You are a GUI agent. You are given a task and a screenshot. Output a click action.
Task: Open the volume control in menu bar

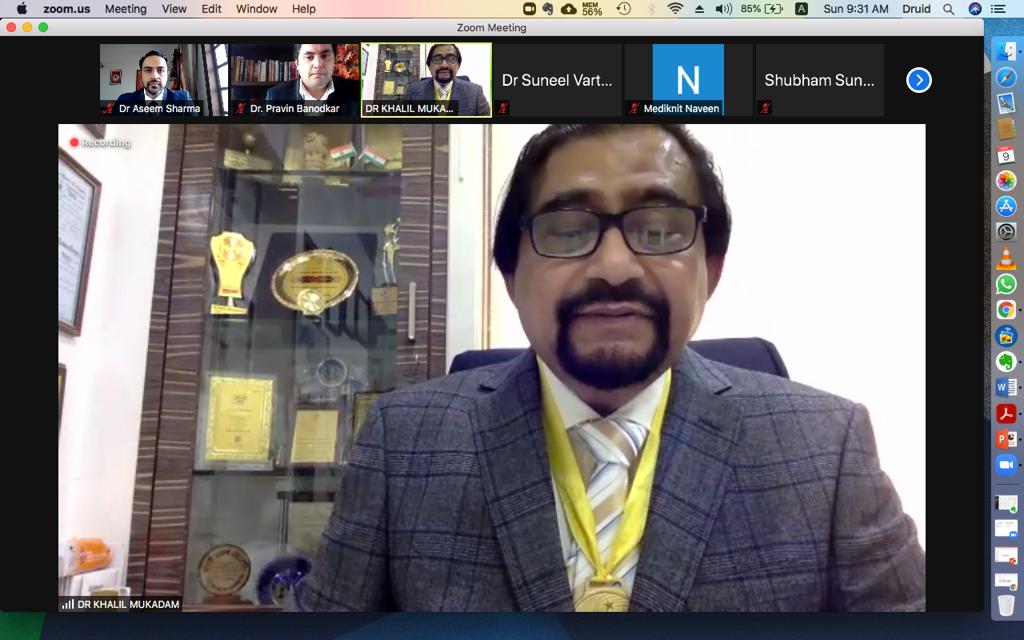pos(723,9)
